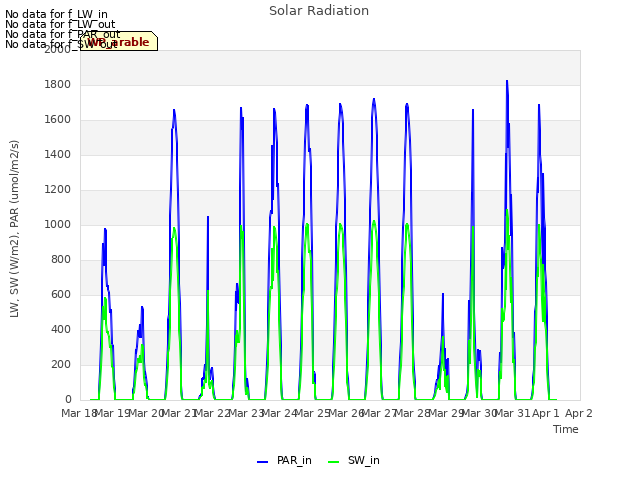640x480 pixels.
Task: Click the tallest PAR_in peak near 1800
Action: click(x=507, y=81)
